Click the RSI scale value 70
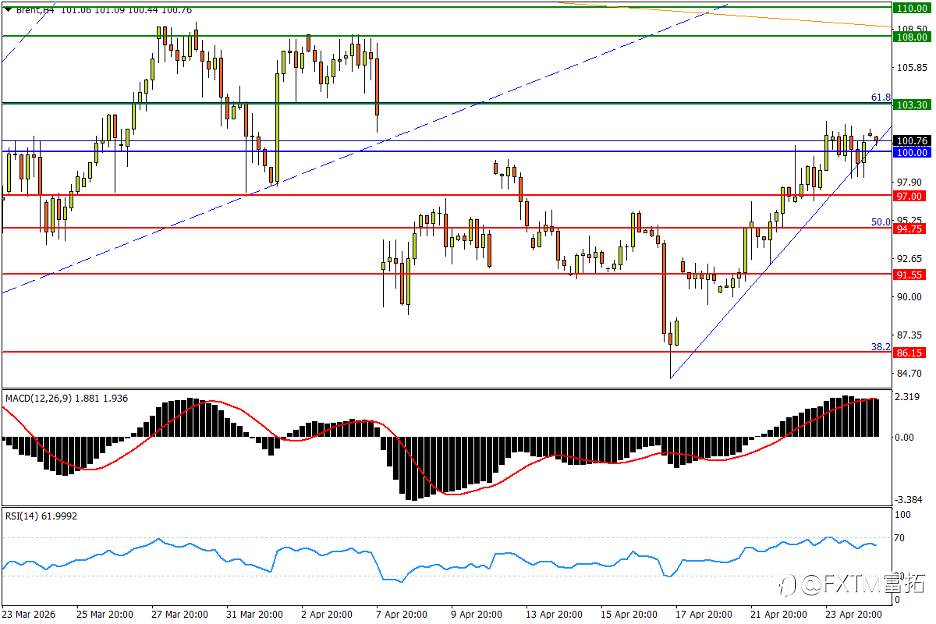The height and width of the screenshot is (624, 936). point(899,538)
